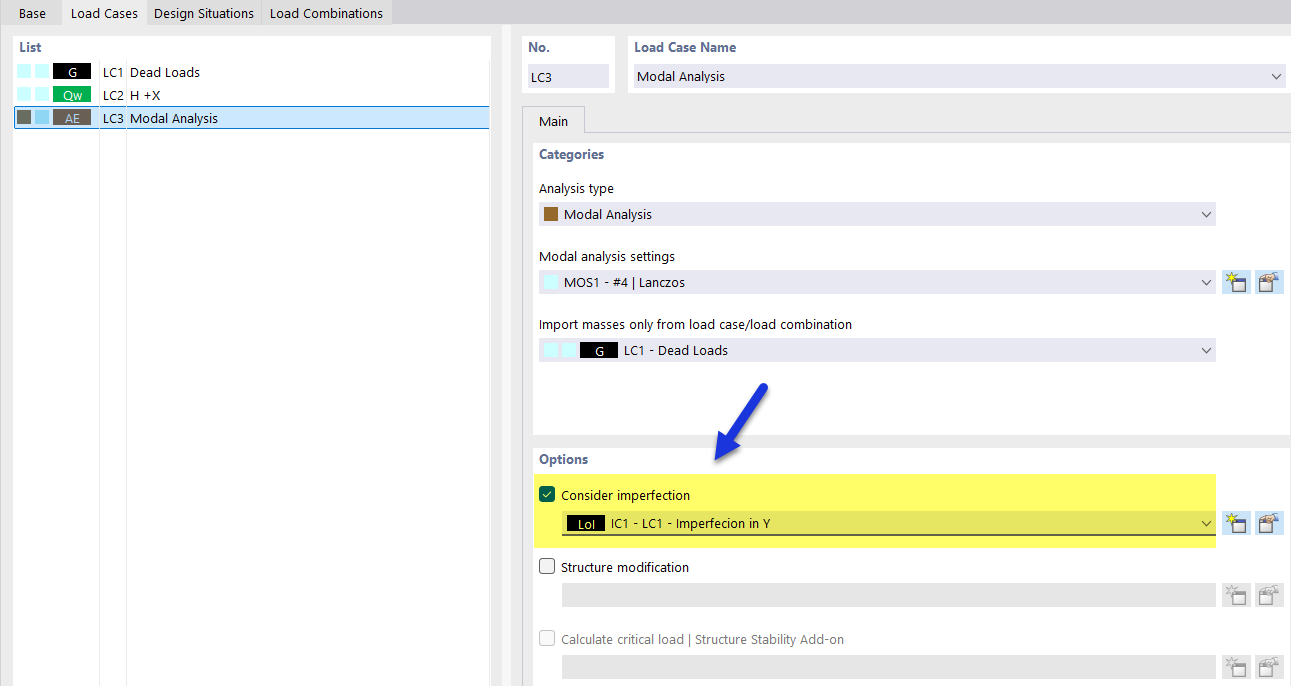Edit the MOS1 Lanczos settings
Viewport: 1291px width, 686px height.
[1269, 281]
